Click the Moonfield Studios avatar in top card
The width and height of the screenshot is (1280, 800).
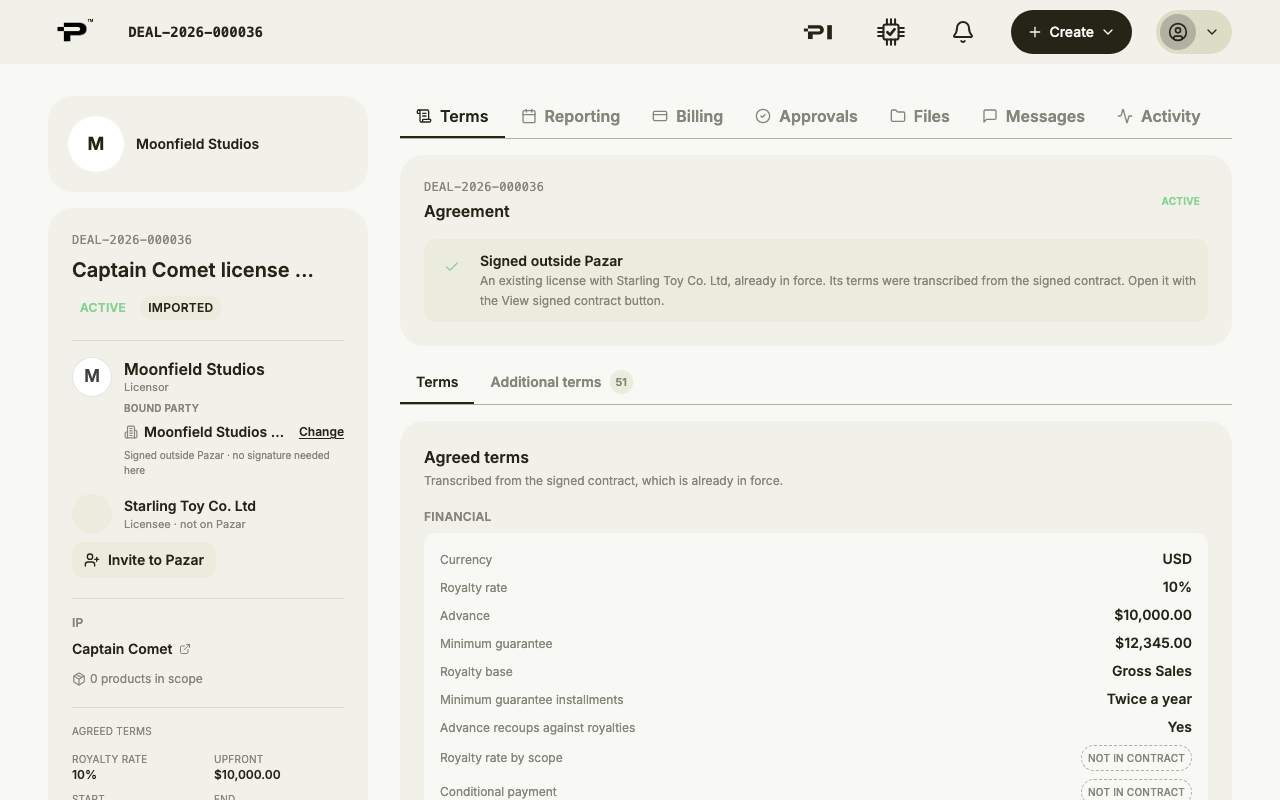coord(96,144)
